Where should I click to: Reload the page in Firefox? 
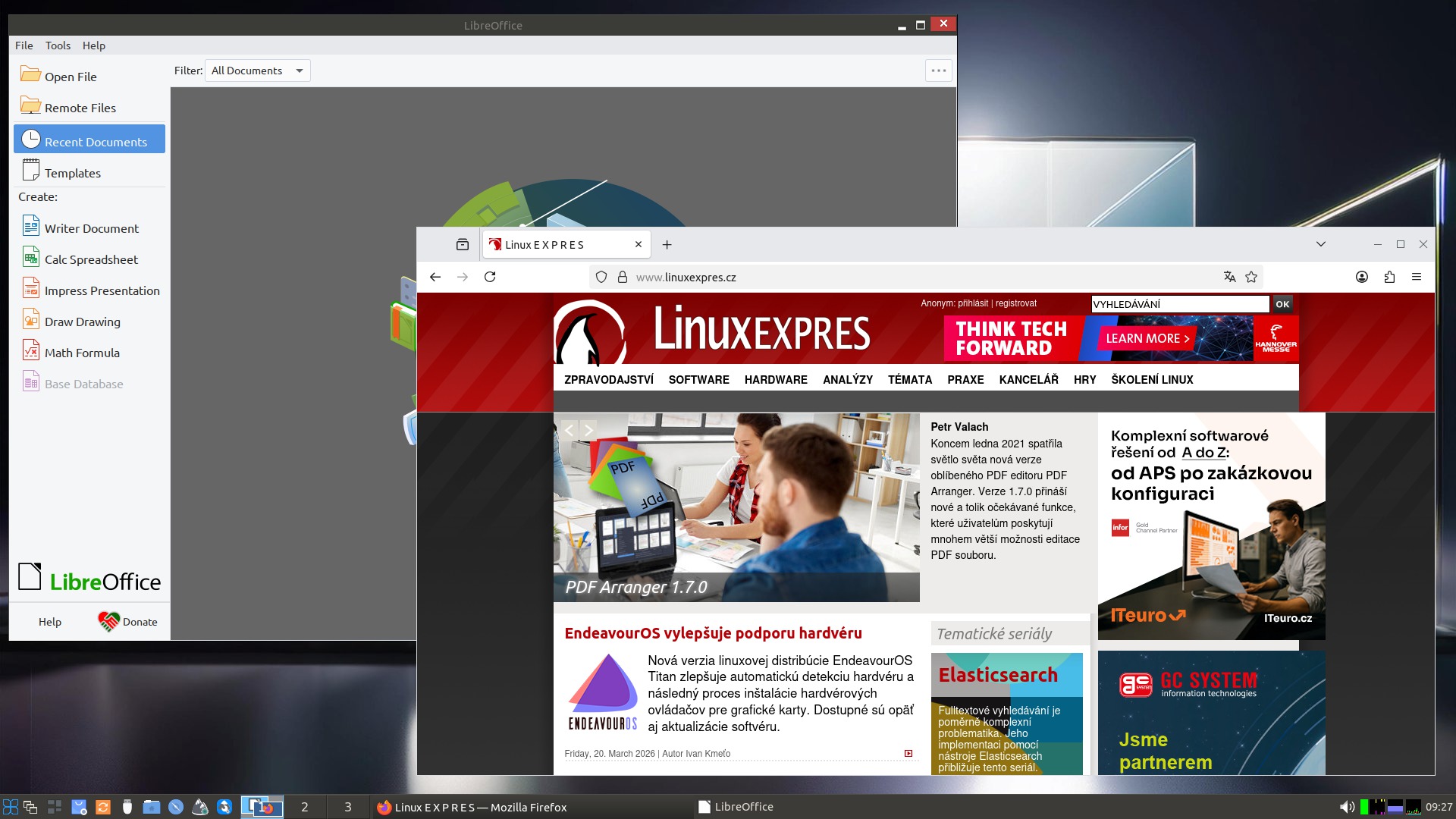(490, 277)
